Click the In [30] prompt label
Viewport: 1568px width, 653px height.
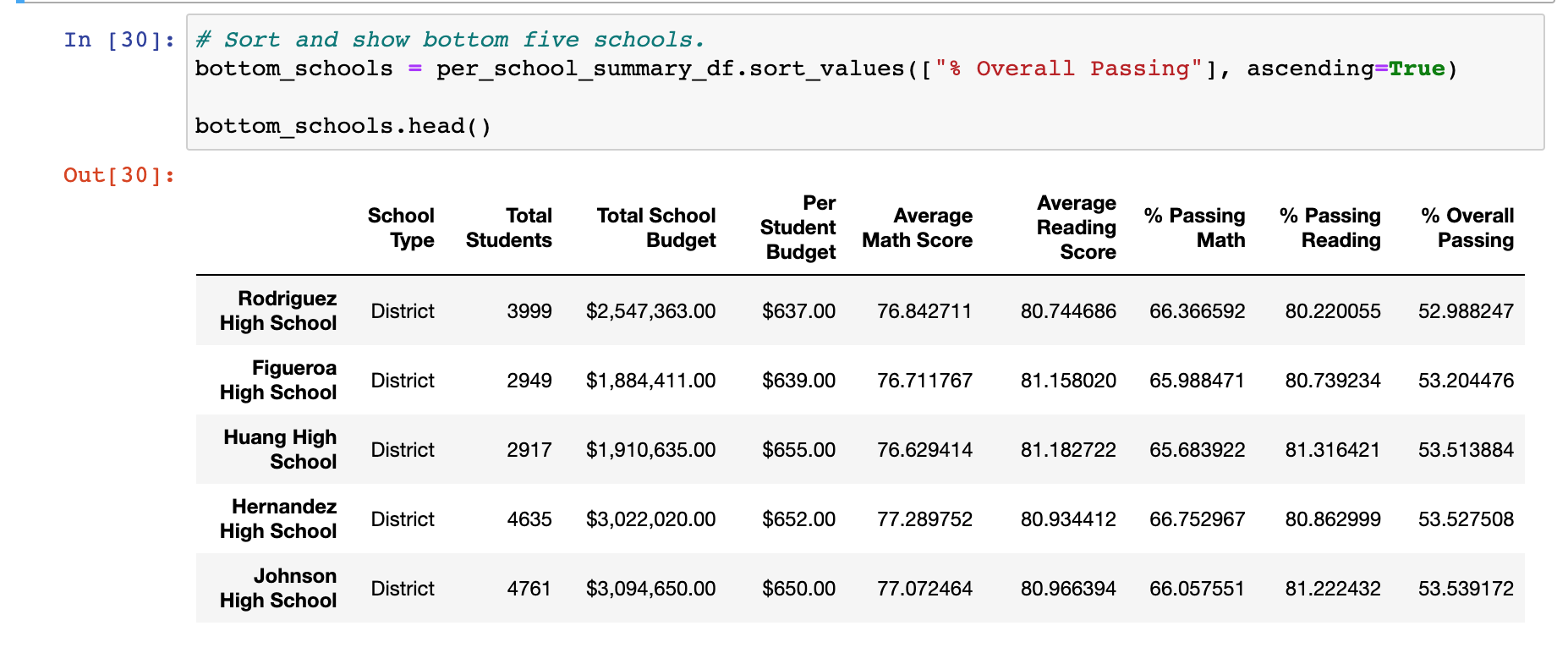coord(119,40)
